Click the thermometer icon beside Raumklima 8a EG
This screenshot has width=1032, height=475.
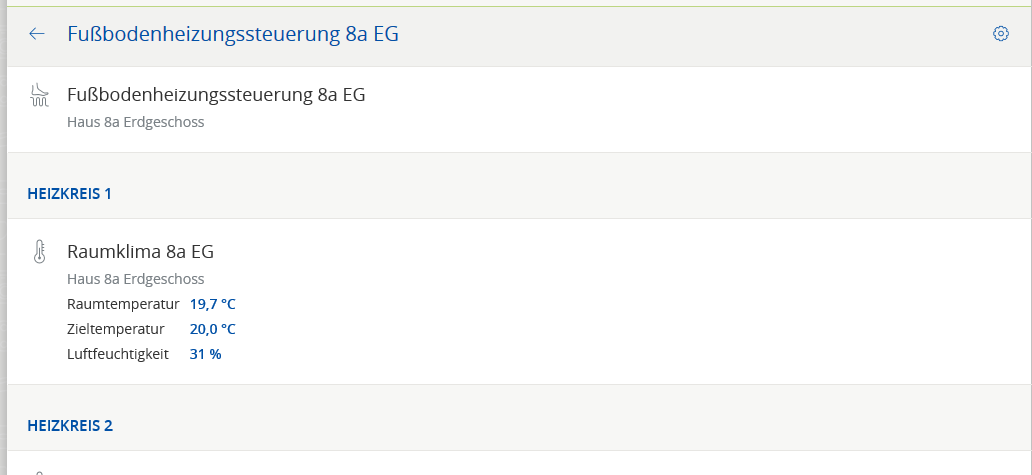(x=39, y=252)
